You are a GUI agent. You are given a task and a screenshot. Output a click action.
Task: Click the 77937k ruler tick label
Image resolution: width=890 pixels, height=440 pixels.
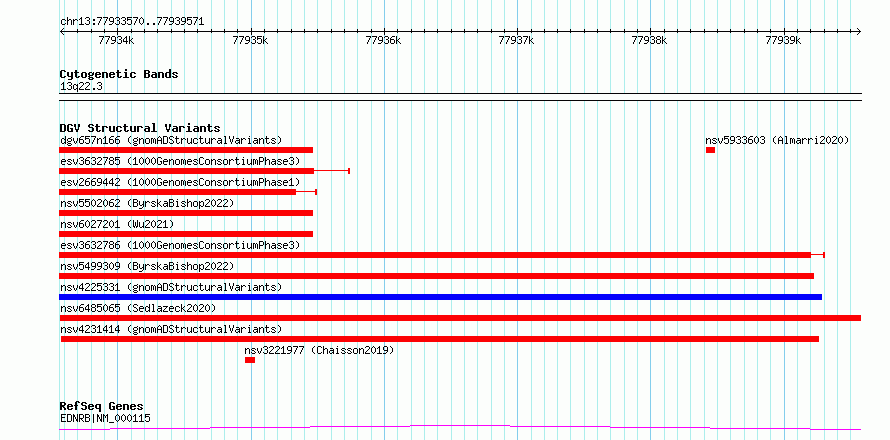coord(517,40)
